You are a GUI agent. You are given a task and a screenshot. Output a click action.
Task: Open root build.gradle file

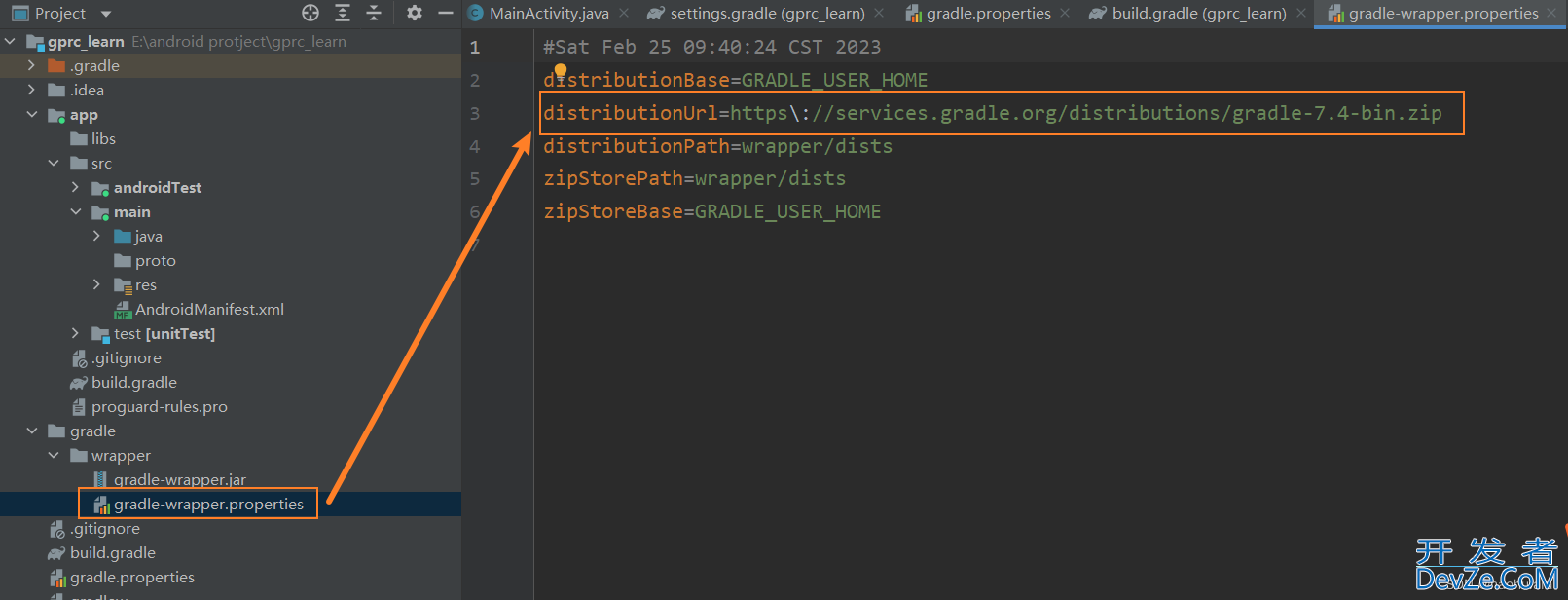[113, 553]
